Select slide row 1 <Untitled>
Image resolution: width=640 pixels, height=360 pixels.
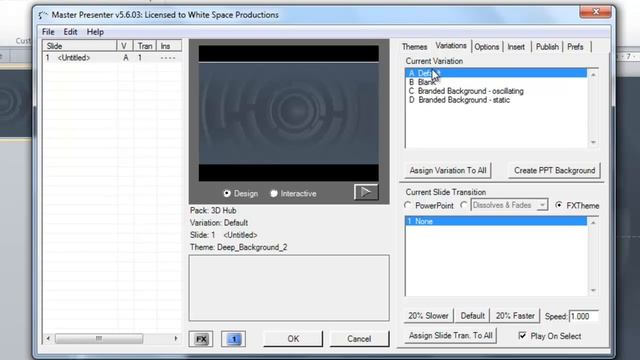(112, 58)
